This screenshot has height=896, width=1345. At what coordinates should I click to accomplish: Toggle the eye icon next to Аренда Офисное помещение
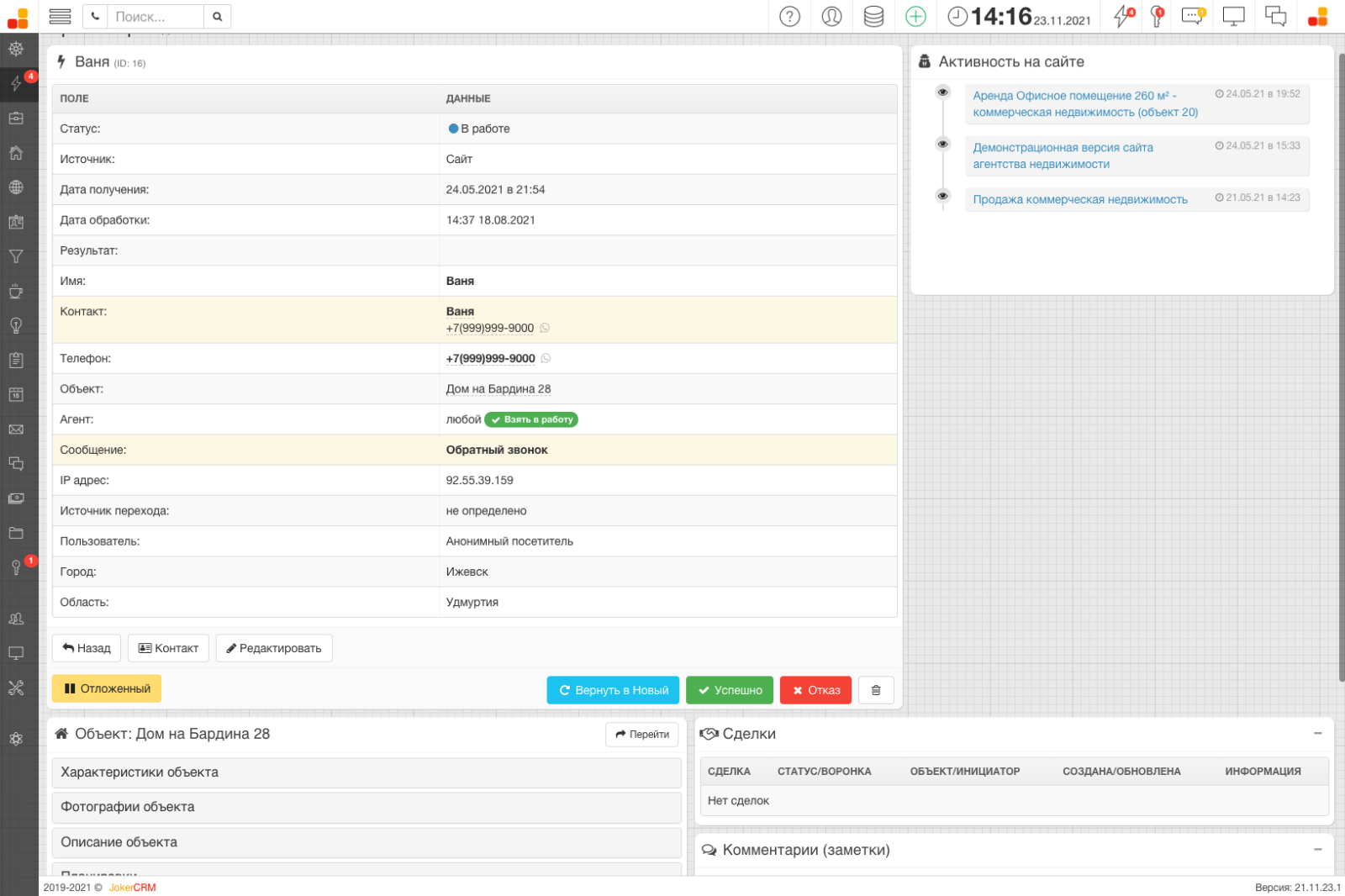[x=942, y=92]
